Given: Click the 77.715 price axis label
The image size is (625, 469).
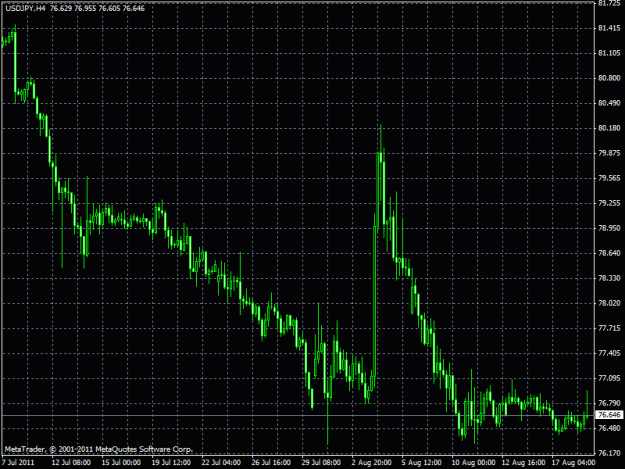Looking at the screenshot, I should 609,328.
